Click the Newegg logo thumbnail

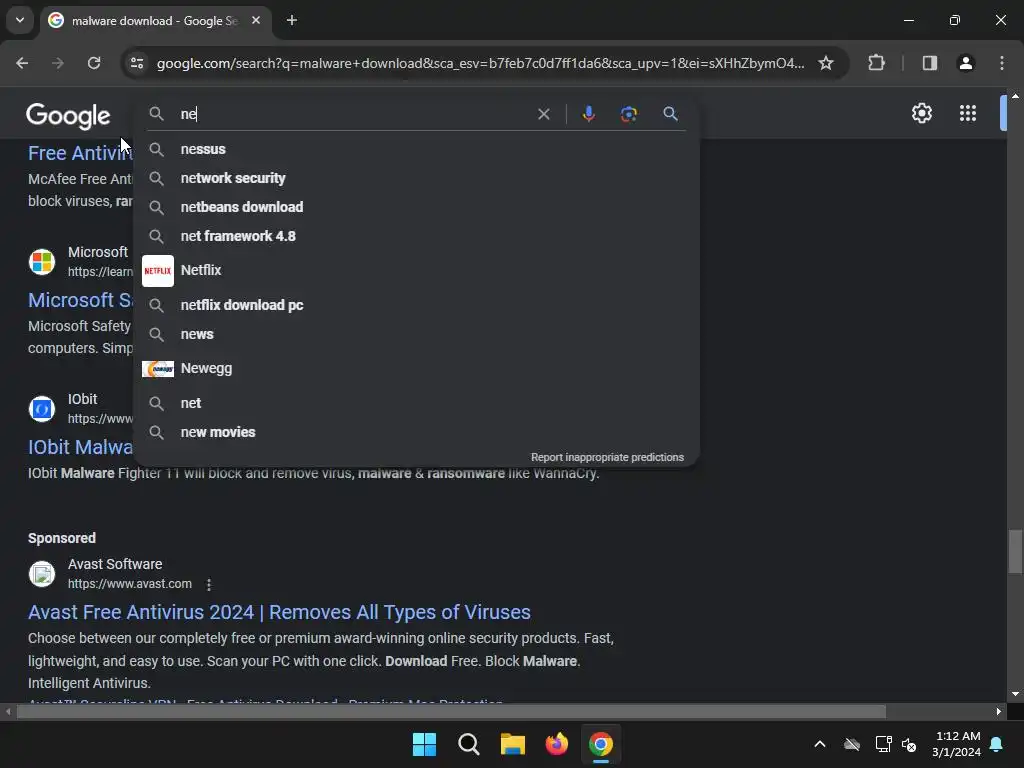[158, 368]
